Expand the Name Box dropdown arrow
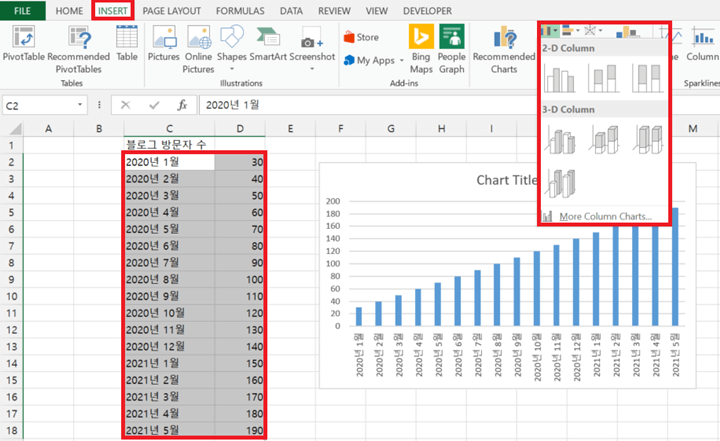This screenshot has width=720, height=441. tap(80, 105)
